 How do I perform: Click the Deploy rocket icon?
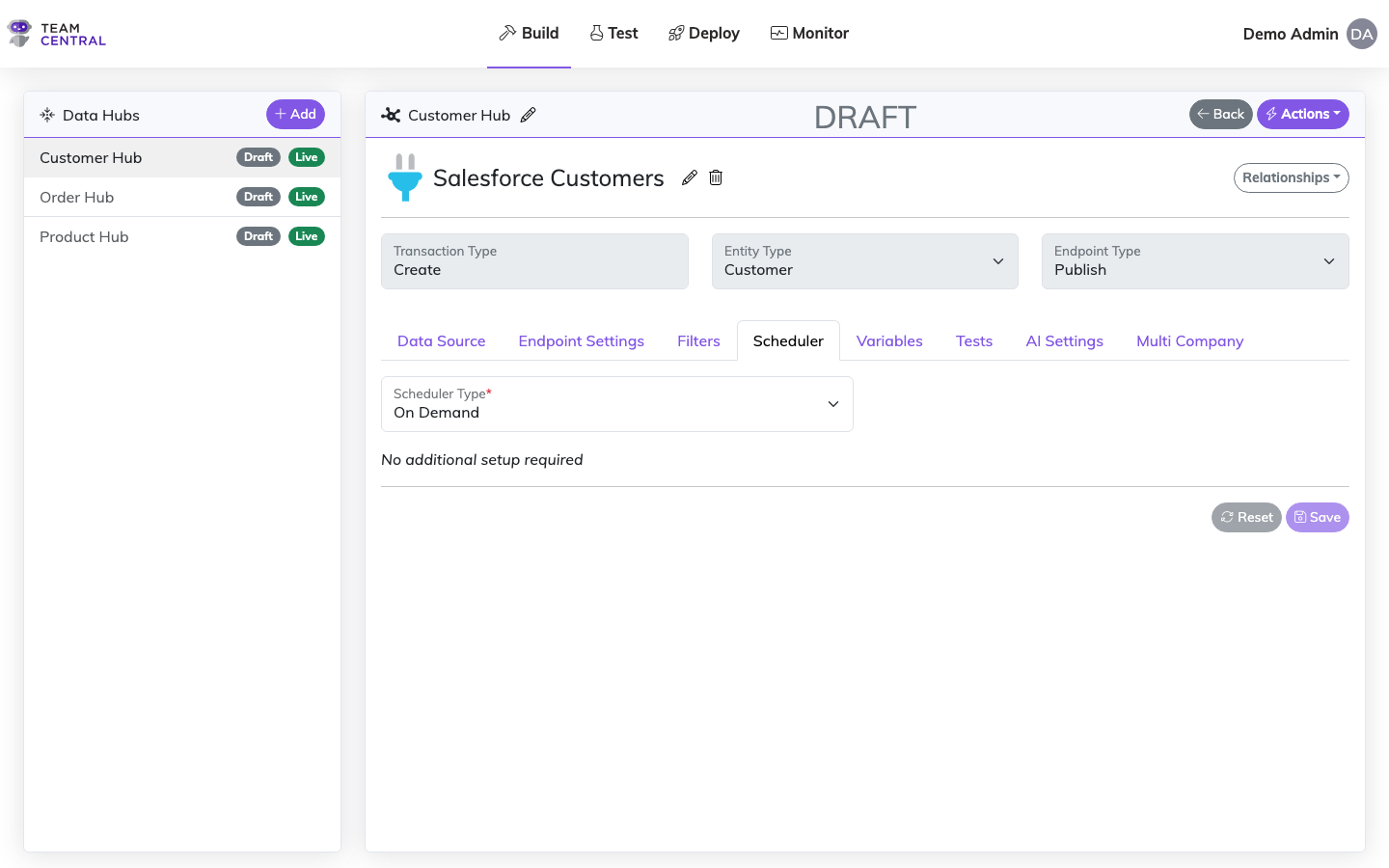675,32
